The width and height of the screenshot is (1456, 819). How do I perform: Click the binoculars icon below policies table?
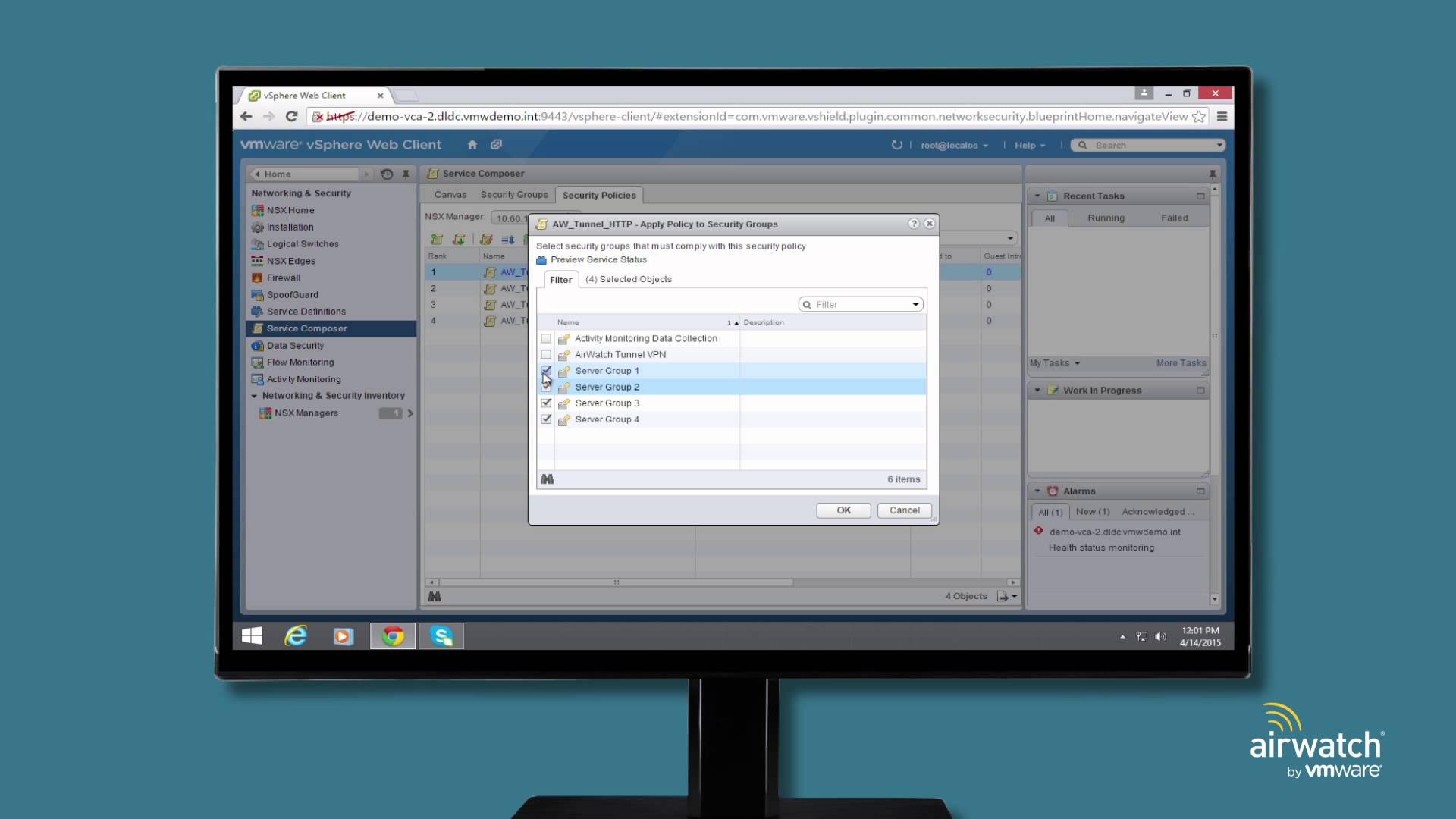click(435, 597)
